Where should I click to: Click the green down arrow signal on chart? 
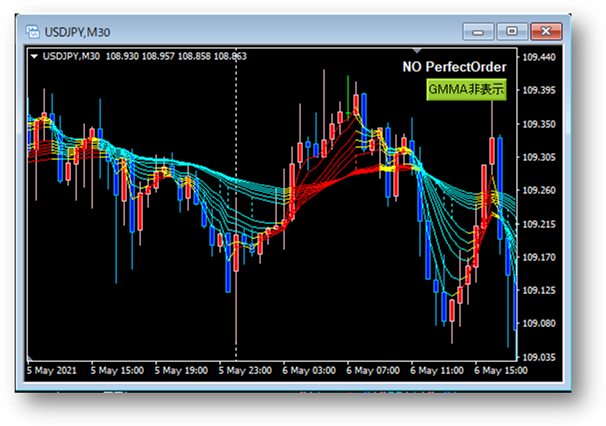pos(348,96)
